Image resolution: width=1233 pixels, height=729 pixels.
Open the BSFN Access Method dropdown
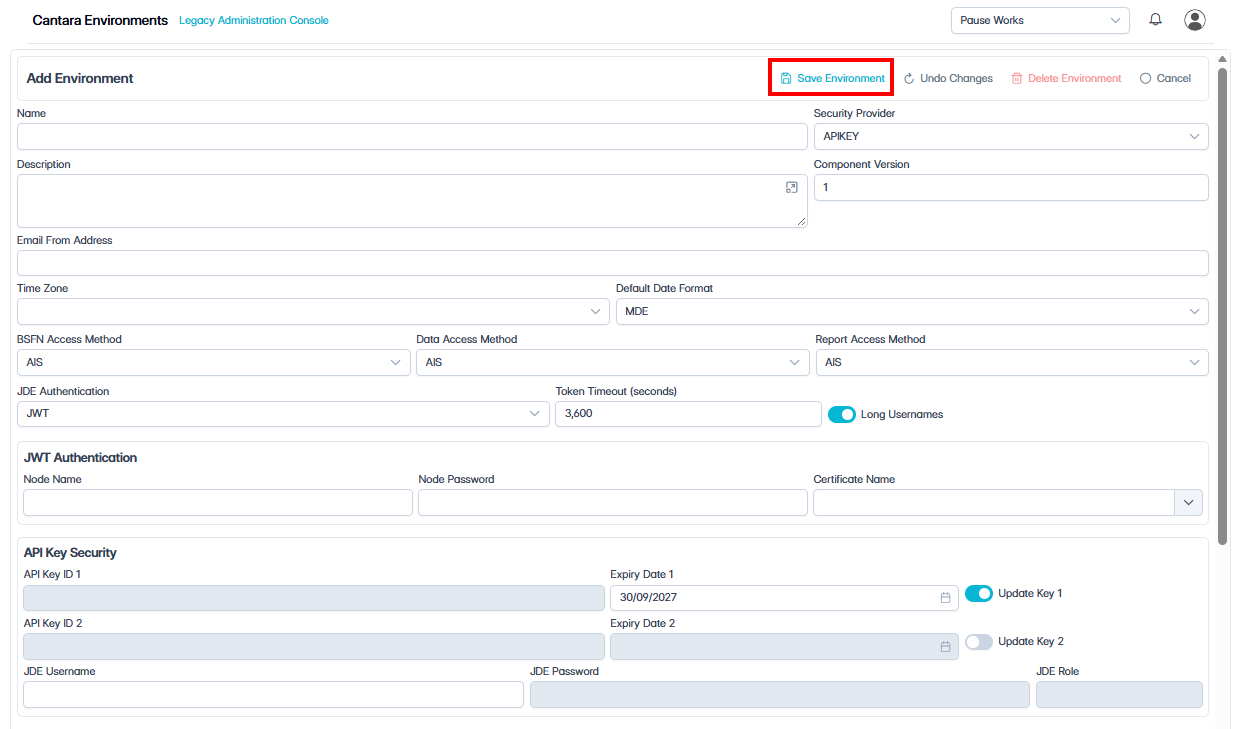(x=213, y=363)
